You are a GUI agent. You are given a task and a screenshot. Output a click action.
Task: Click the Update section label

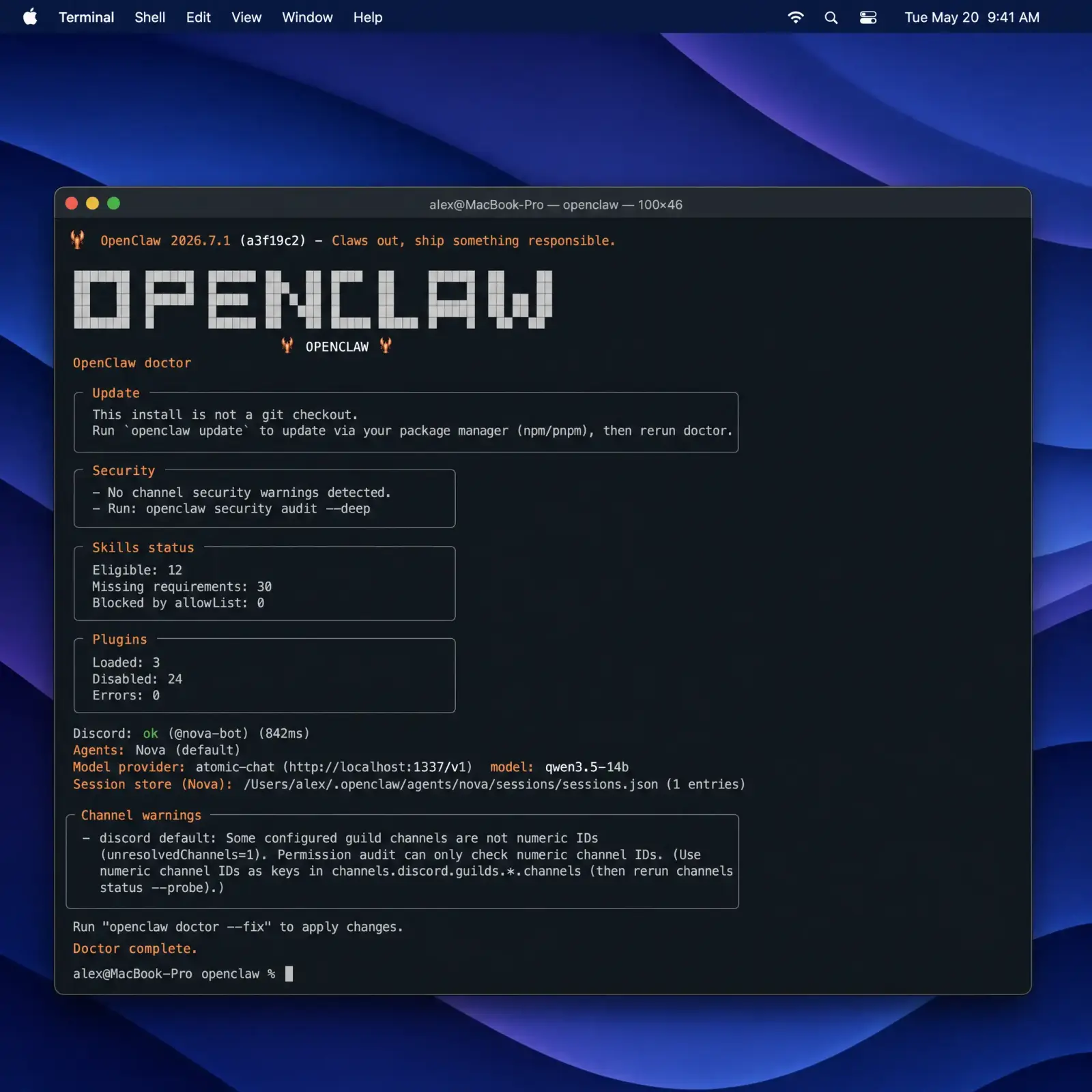pyautogui.click(x=116, y=393)
